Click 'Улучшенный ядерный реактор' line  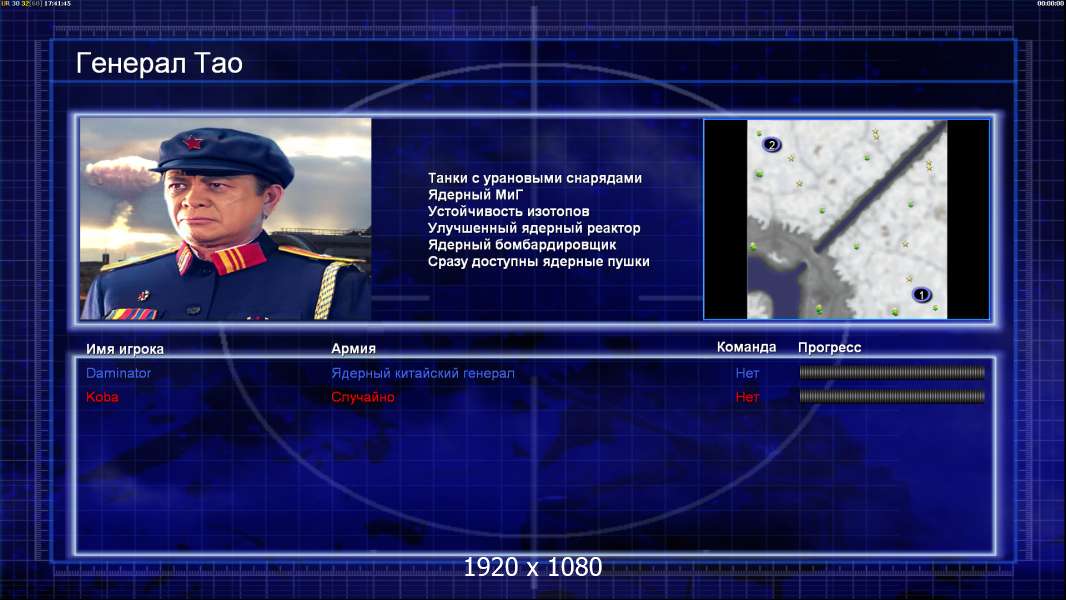click(534, 228)
